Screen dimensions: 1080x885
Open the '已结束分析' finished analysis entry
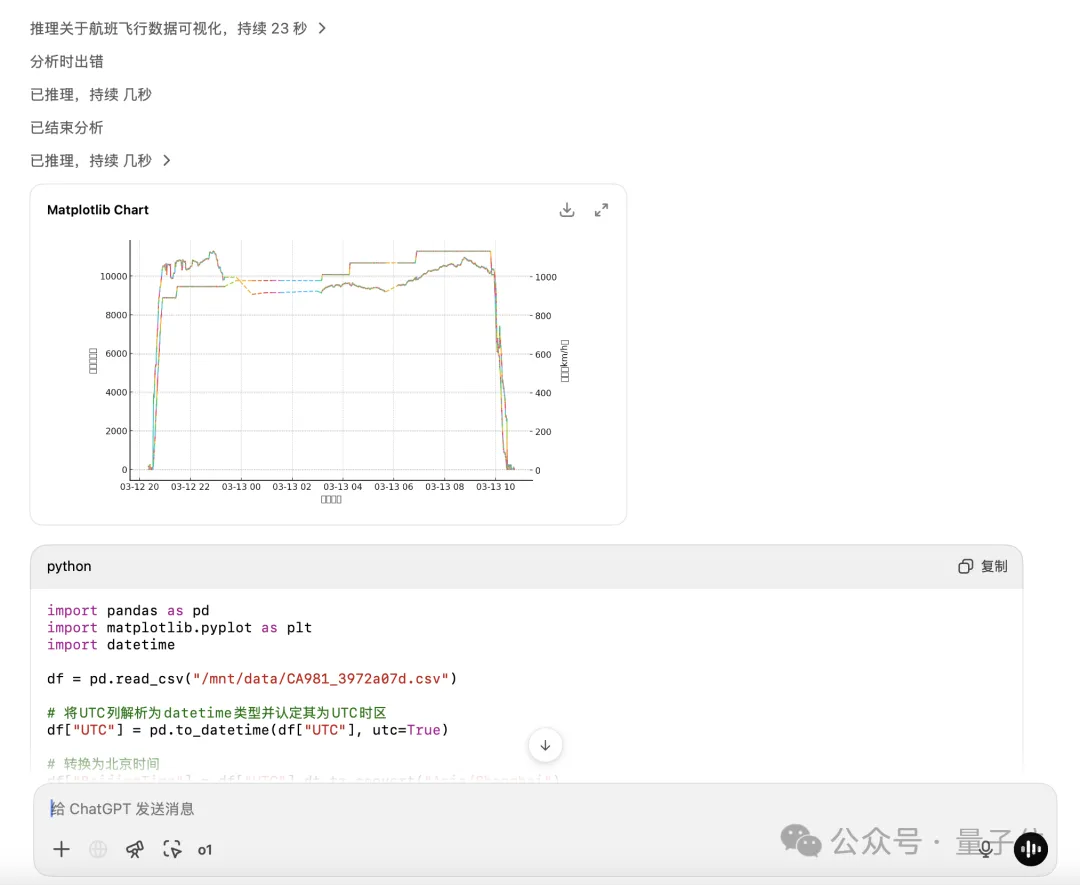(x=67, y=127)
